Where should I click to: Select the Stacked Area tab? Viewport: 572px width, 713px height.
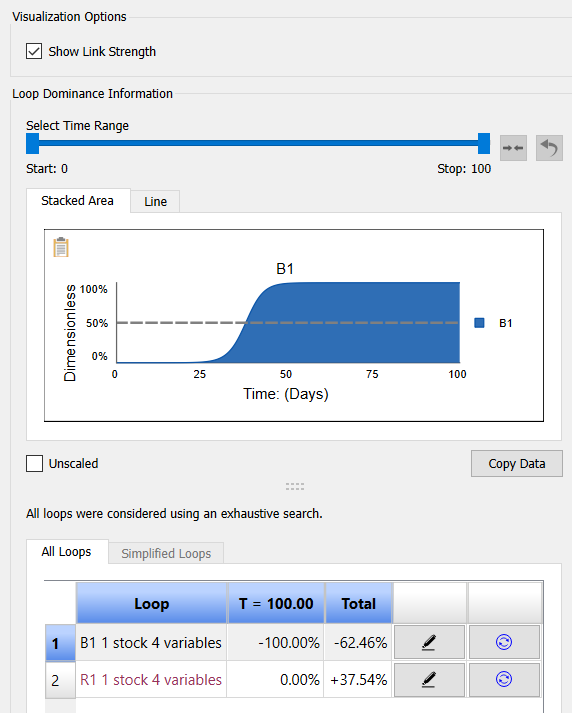point(78,201)
